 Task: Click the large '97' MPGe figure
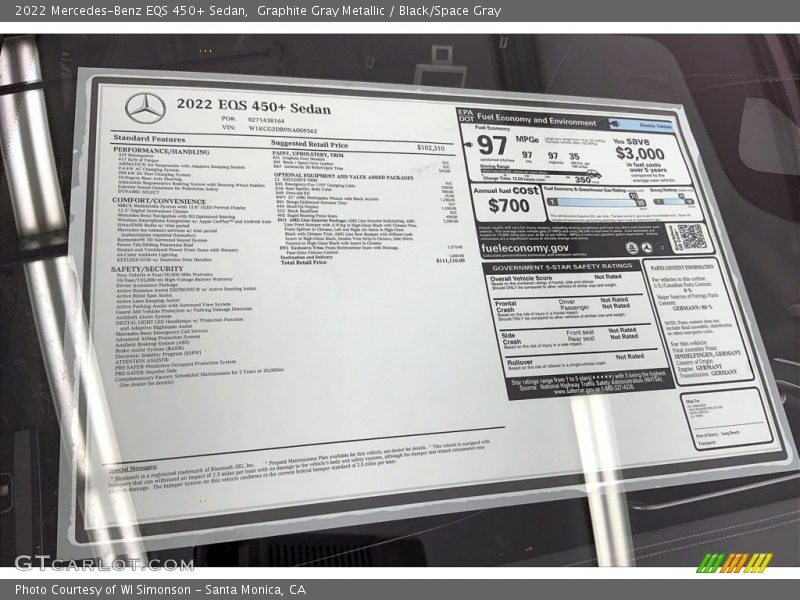[492, 145]
